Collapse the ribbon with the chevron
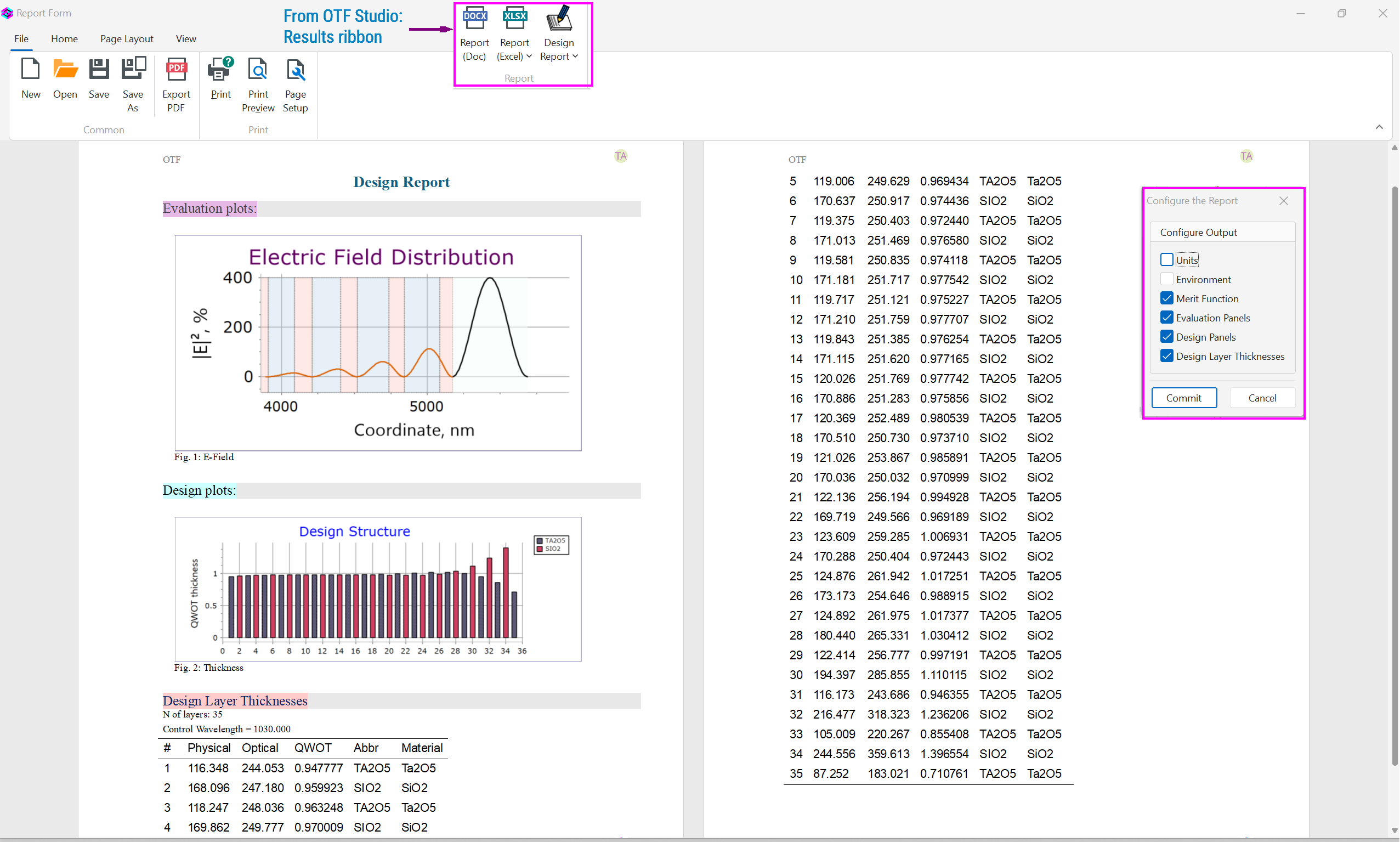 coord(1380,127)
